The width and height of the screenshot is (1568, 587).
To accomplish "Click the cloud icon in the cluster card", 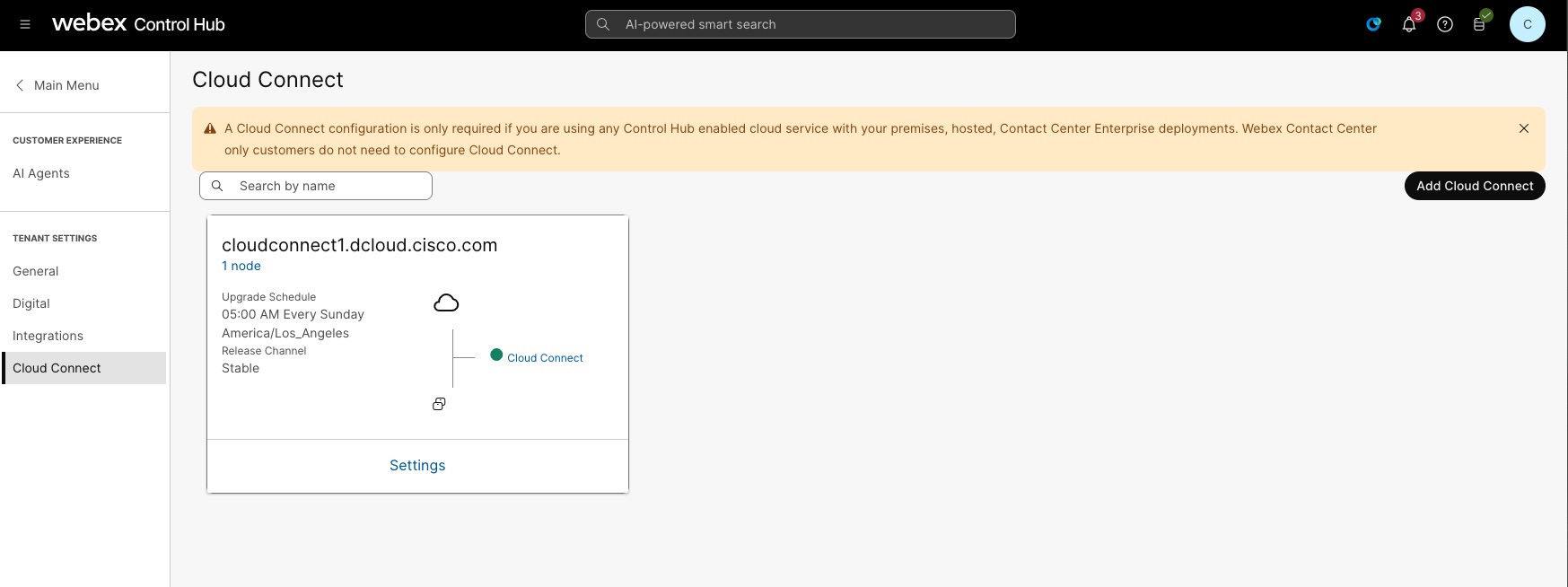I will pos(446,303).
